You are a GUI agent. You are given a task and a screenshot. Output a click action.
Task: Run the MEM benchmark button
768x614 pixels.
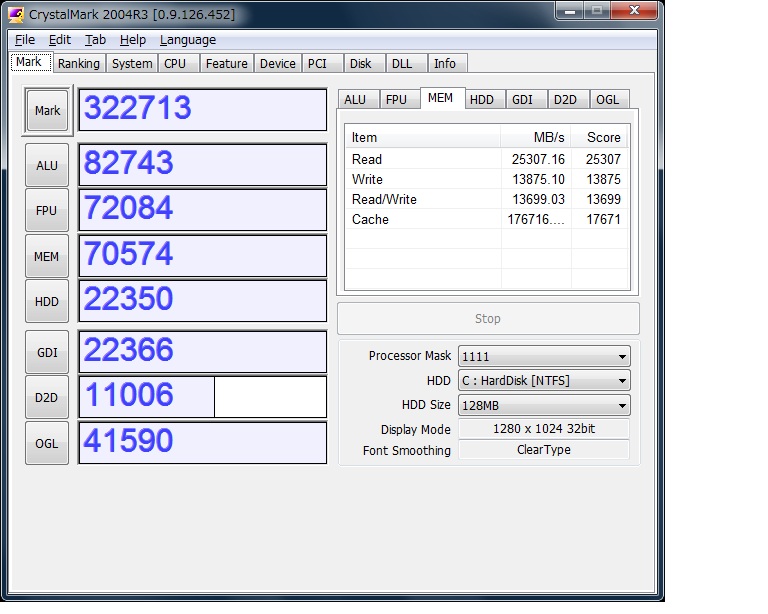47,256
